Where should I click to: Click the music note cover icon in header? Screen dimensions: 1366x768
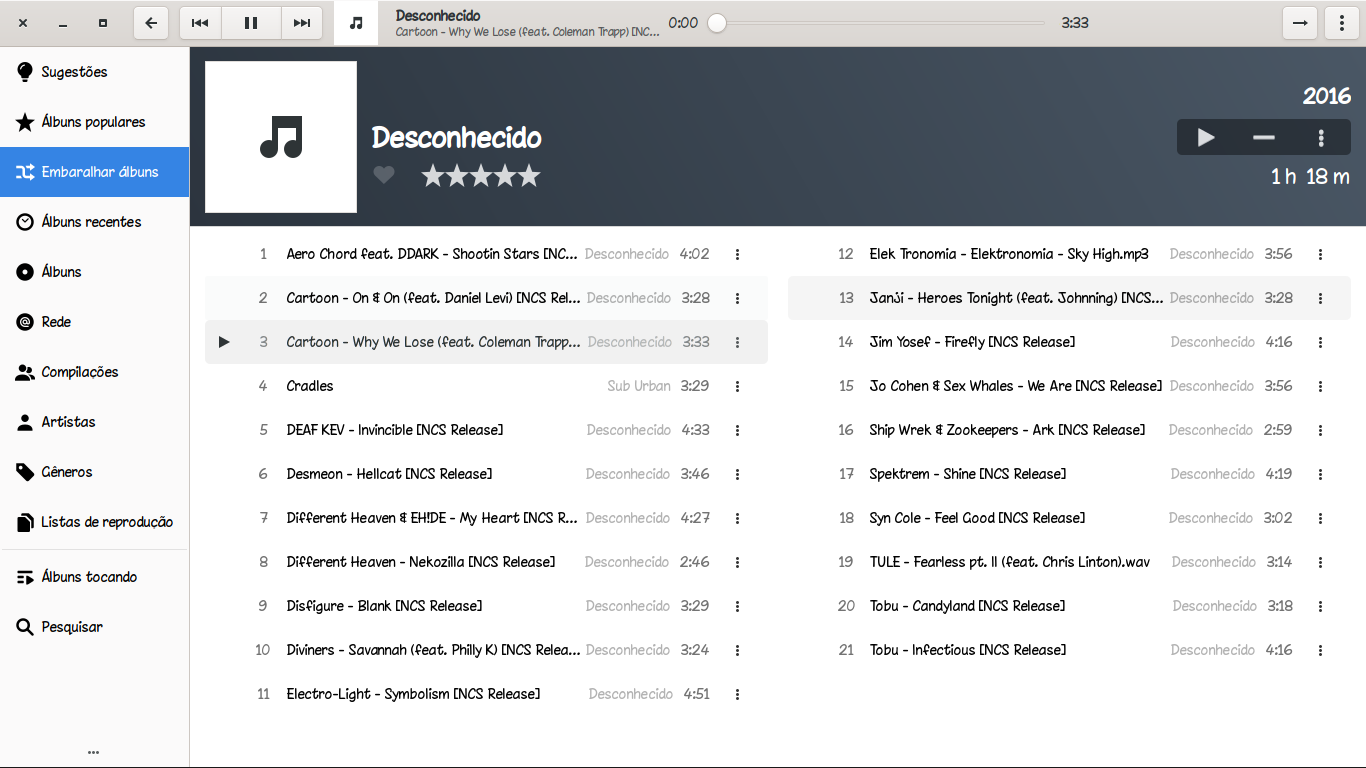[x=356, y=23]
